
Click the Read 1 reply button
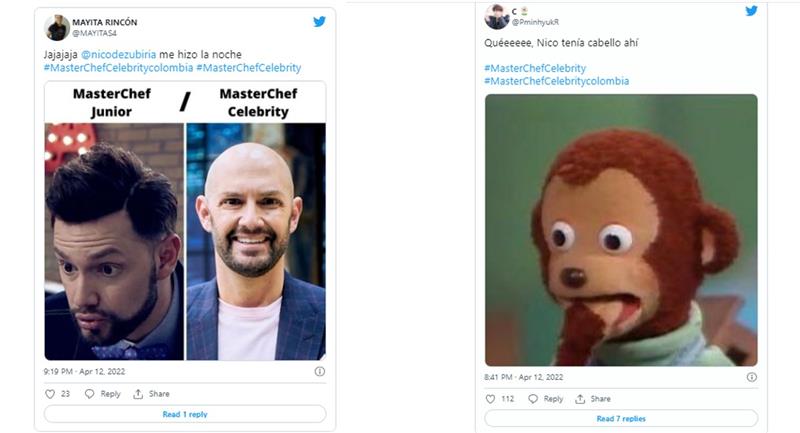[x=185, y=414]
